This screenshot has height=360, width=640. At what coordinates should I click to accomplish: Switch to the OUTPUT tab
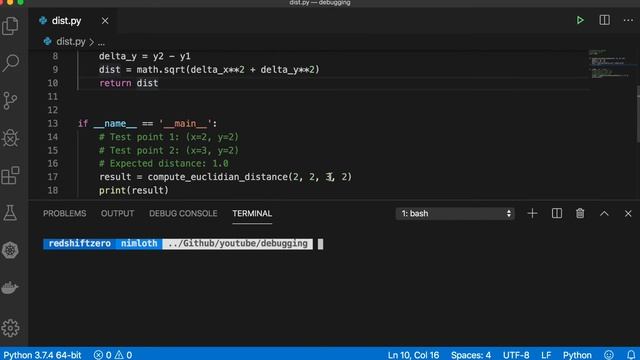pos(118,213)
